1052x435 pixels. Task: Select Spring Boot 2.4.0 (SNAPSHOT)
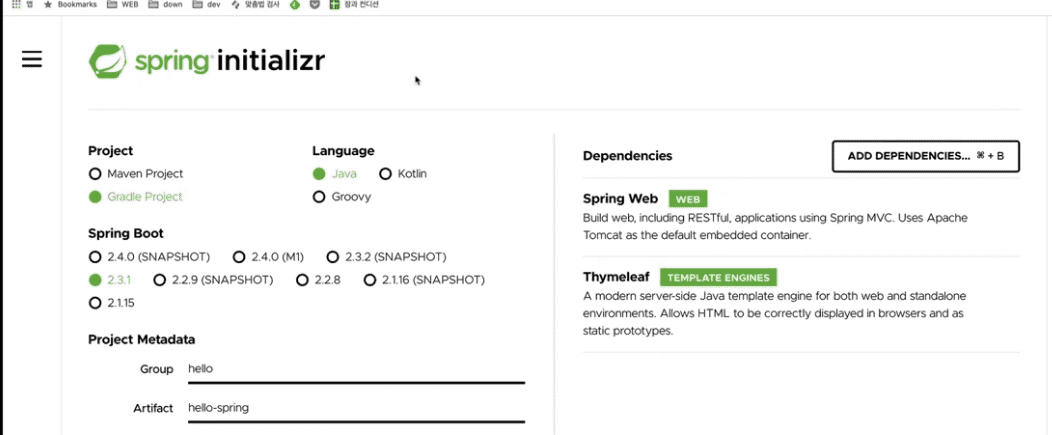150,257
